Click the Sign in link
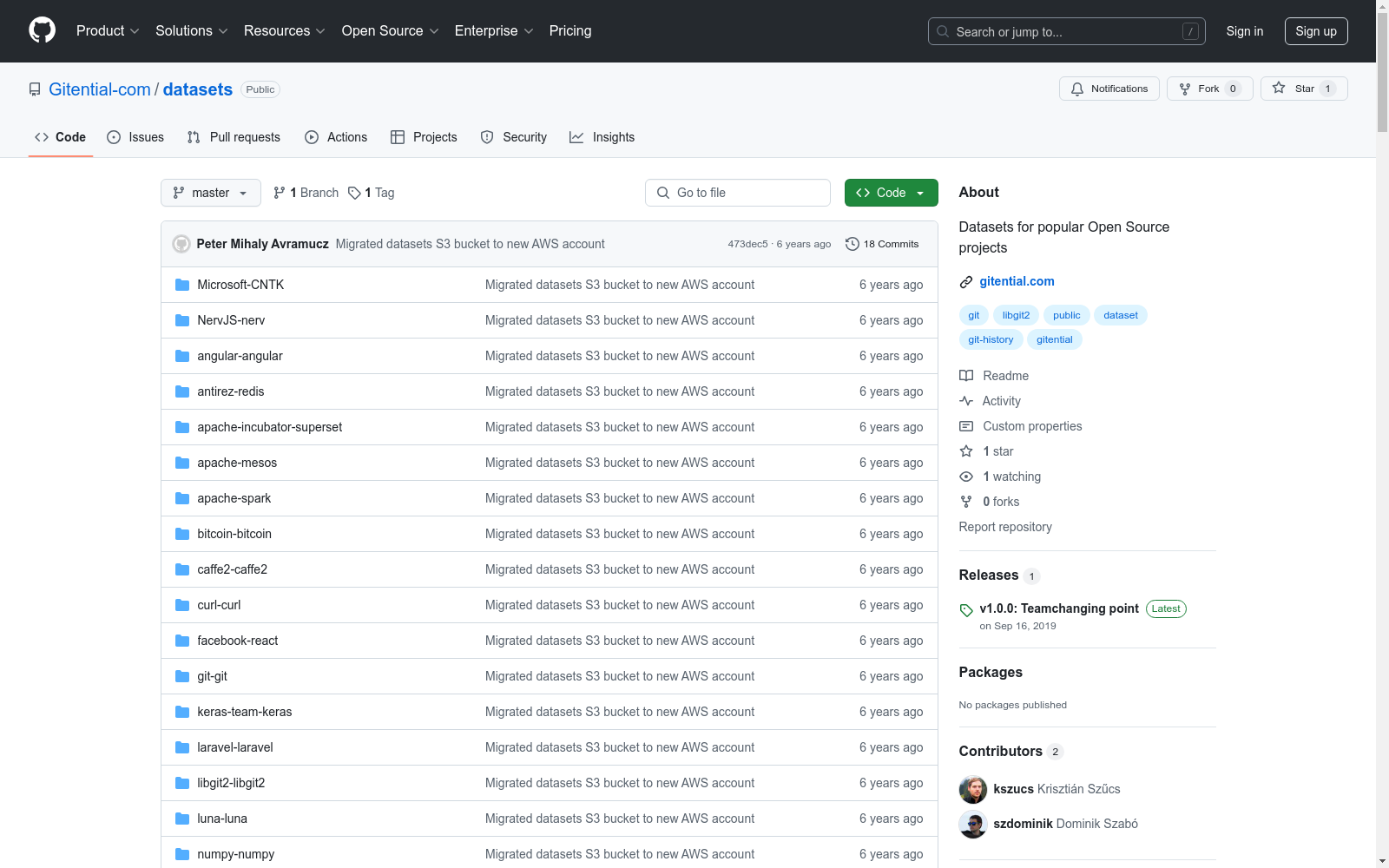 point(1245,31)
